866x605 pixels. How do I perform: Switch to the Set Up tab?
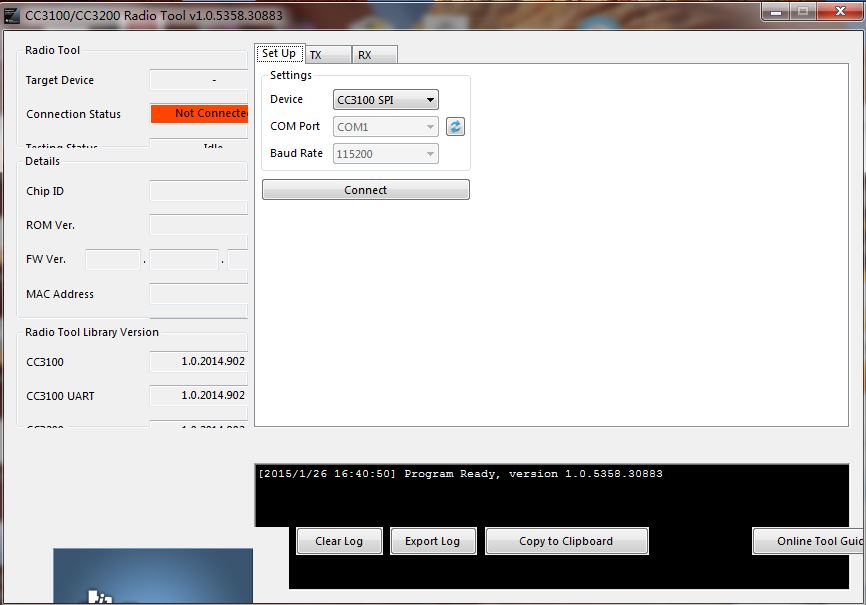(279, 54)
